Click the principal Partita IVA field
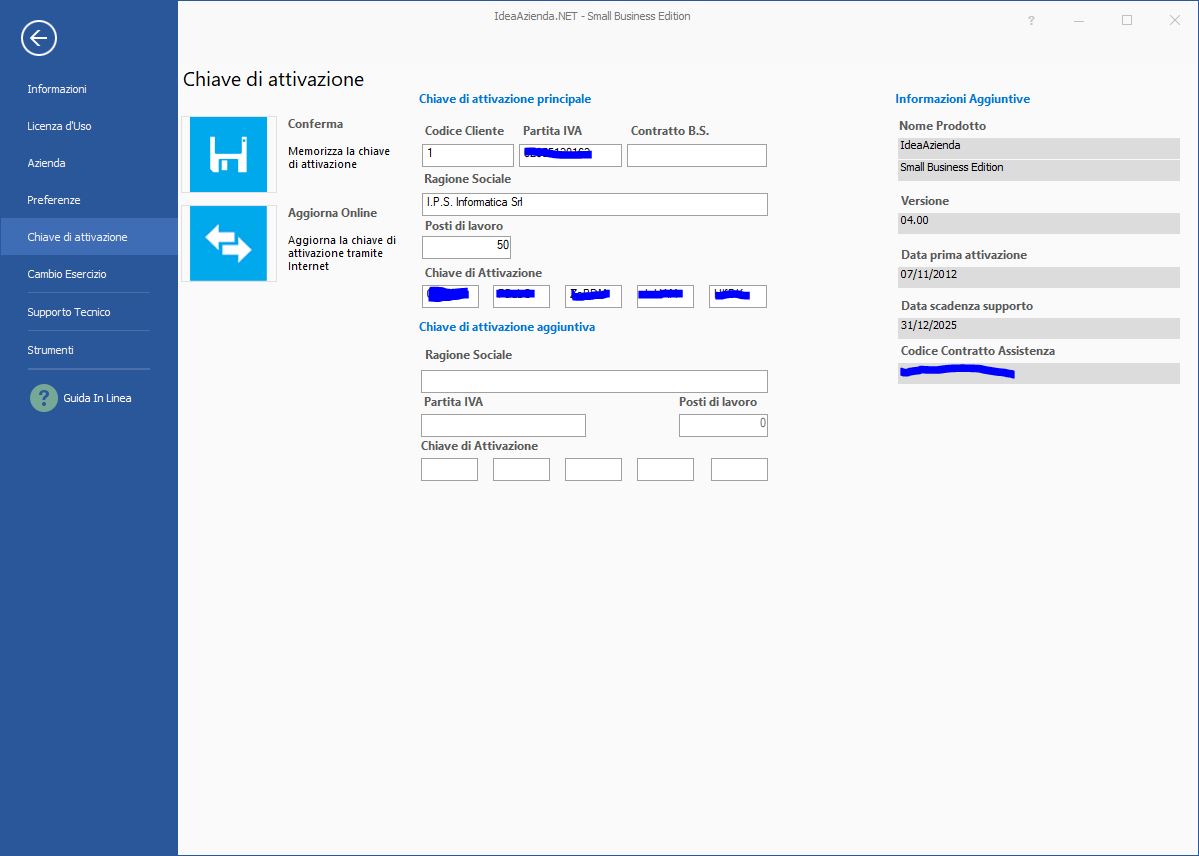1199x856 pixels. pos(570,155)
